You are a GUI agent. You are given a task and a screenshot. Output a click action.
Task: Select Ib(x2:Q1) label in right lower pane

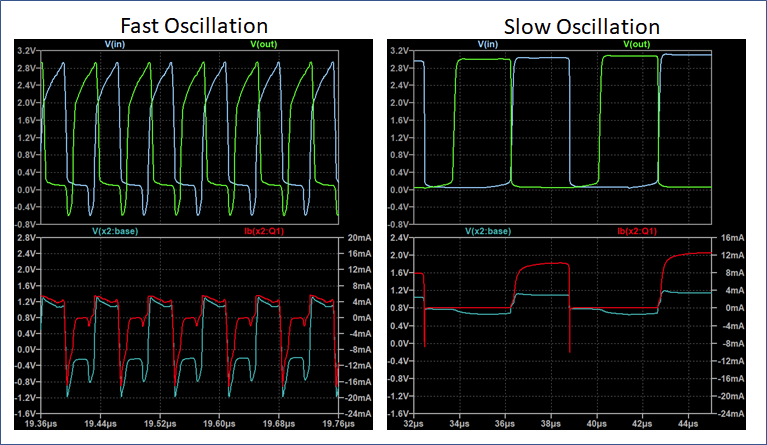pyautogui.click(x=636, y=232)
